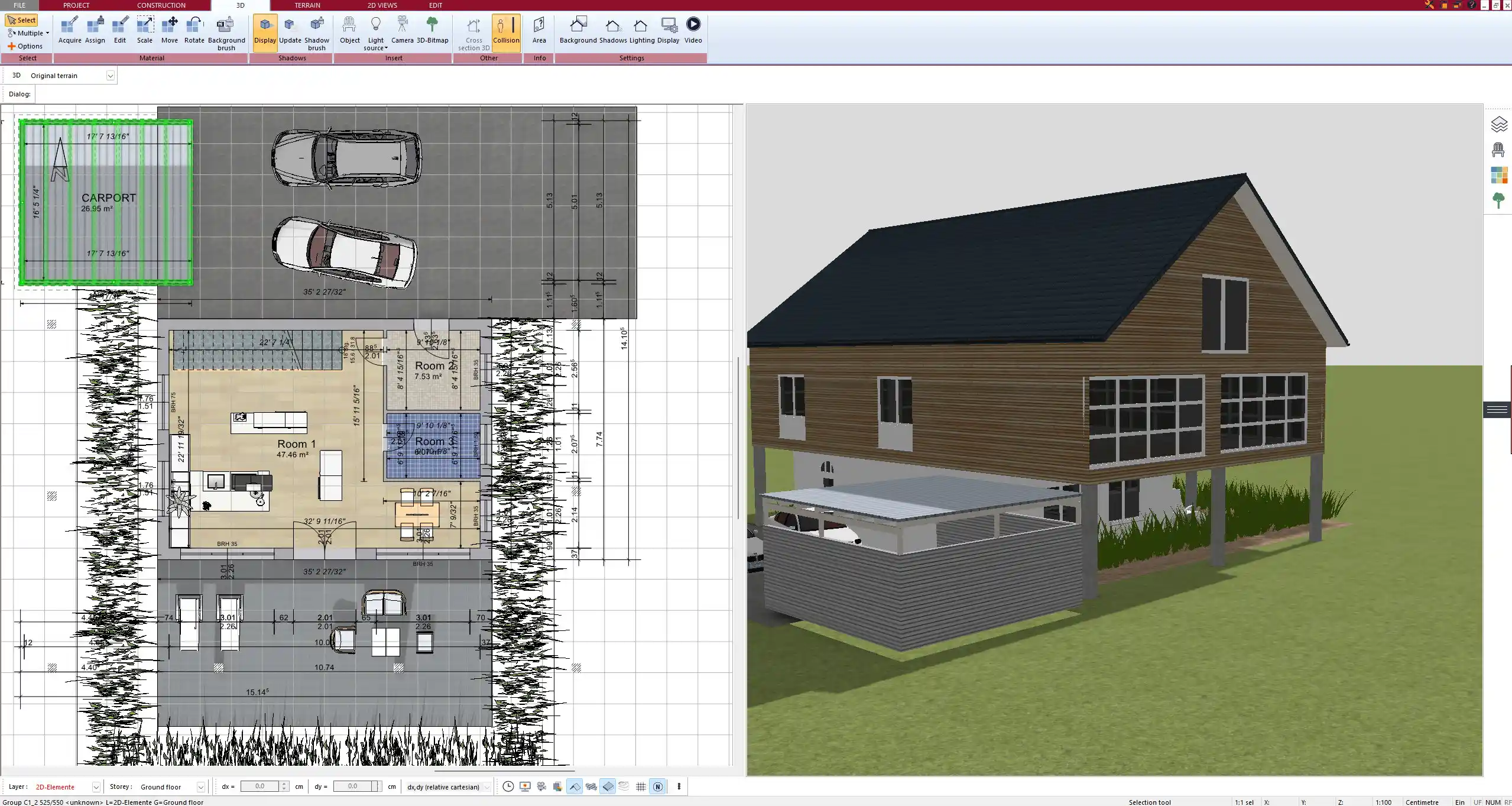
Task: Select the Background brush tool
Action: [226, 34]
